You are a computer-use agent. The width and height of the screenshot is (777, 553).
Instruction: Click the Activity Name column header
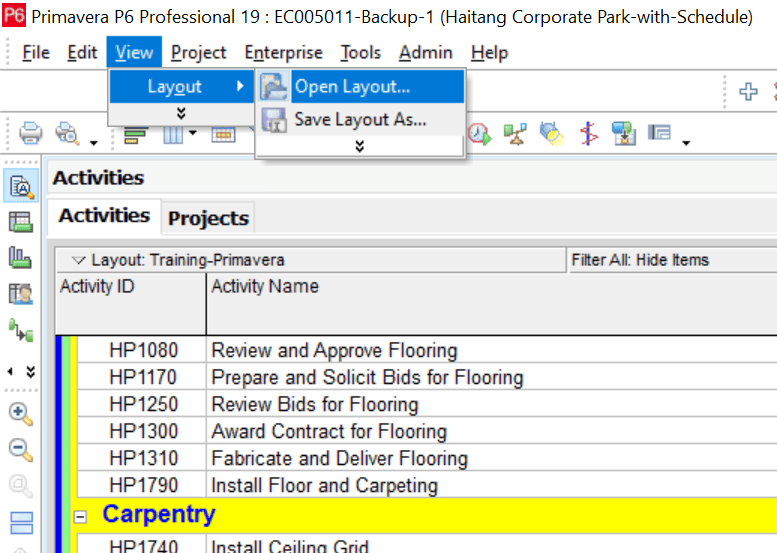pos(491,304)
